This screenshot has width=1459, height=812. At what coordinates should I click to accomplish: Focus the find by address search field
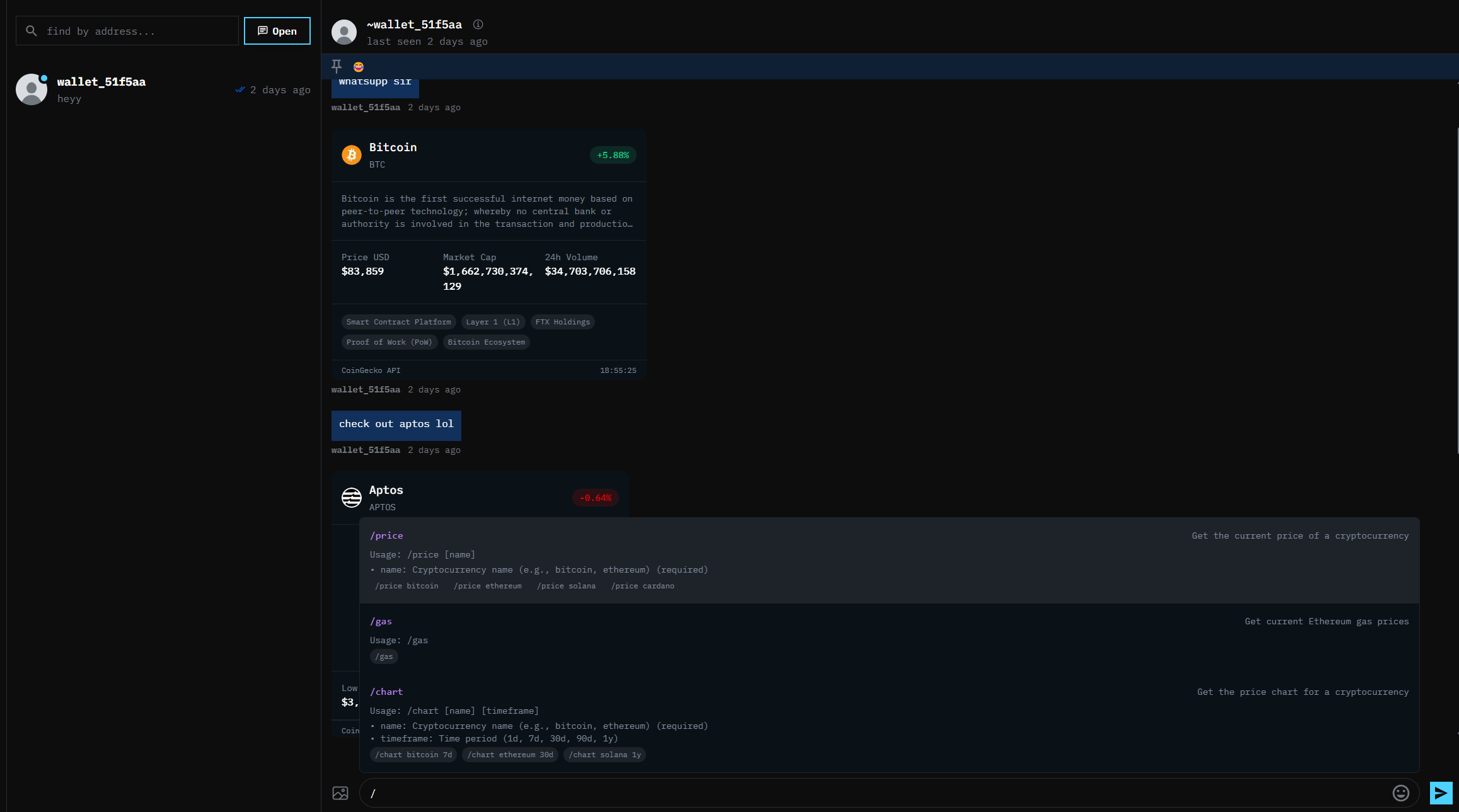[x=139, y=31]
